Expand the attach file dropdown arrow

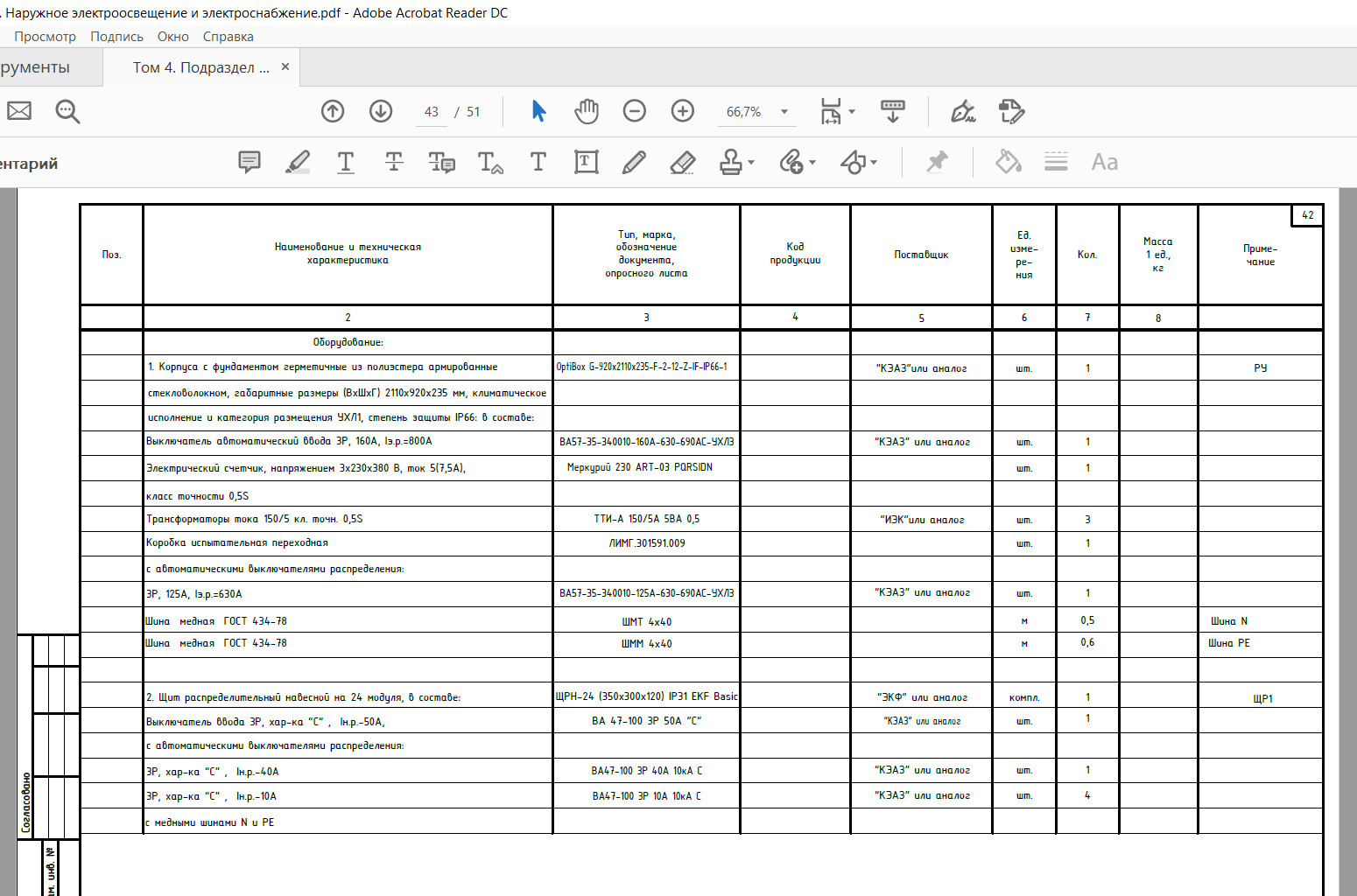click(x=812, y=163)
